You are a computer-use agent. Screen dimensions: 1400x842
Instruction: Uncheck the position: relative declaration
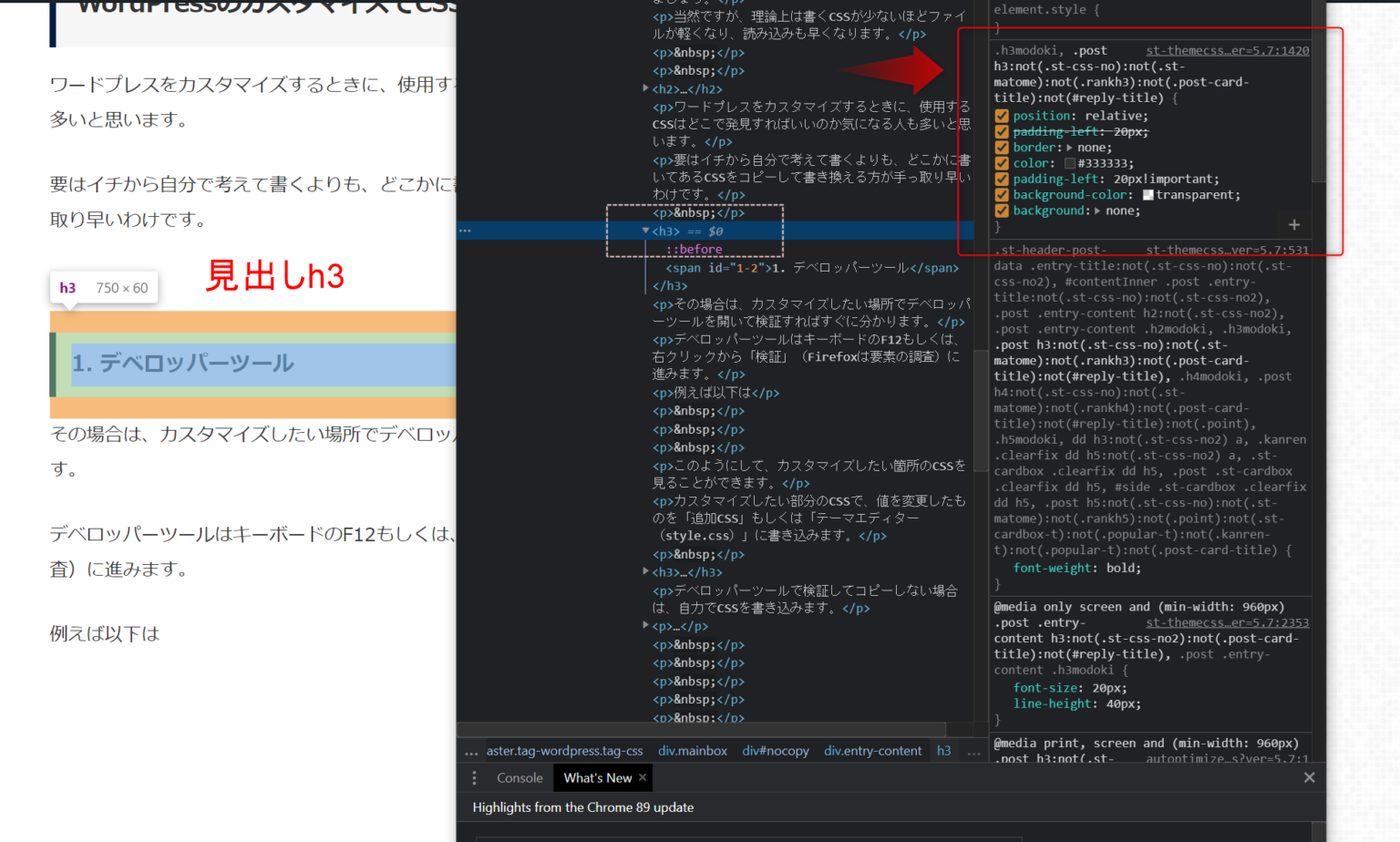pyautogui.click(x=1001, y=115)
